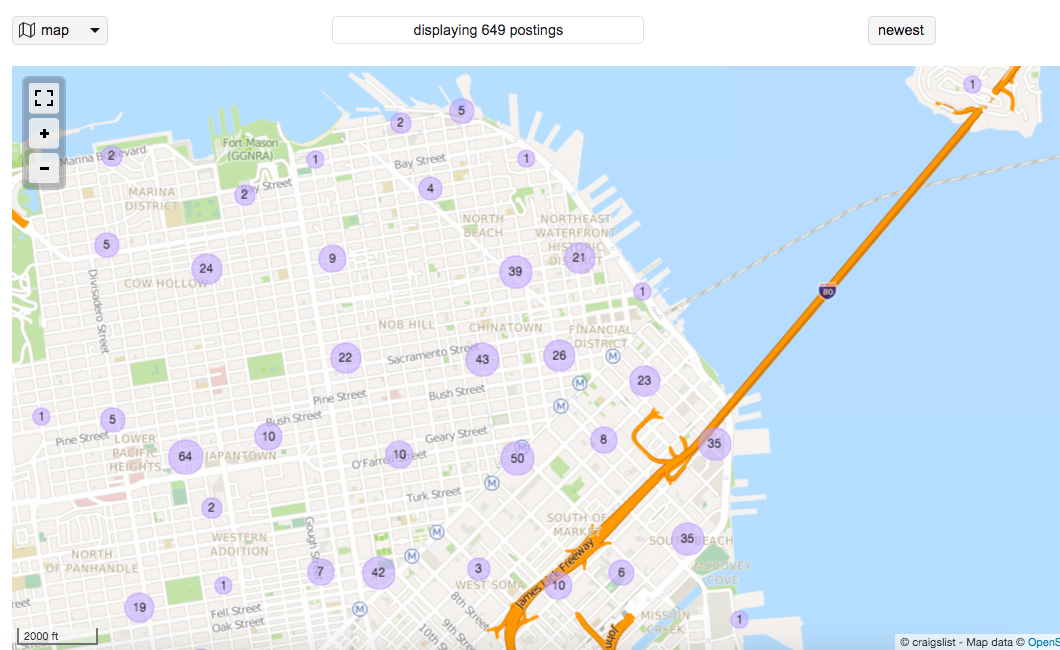Click the 23 cluster in Financial District
Screen dimensions: 1060x650
click(644, 381)
